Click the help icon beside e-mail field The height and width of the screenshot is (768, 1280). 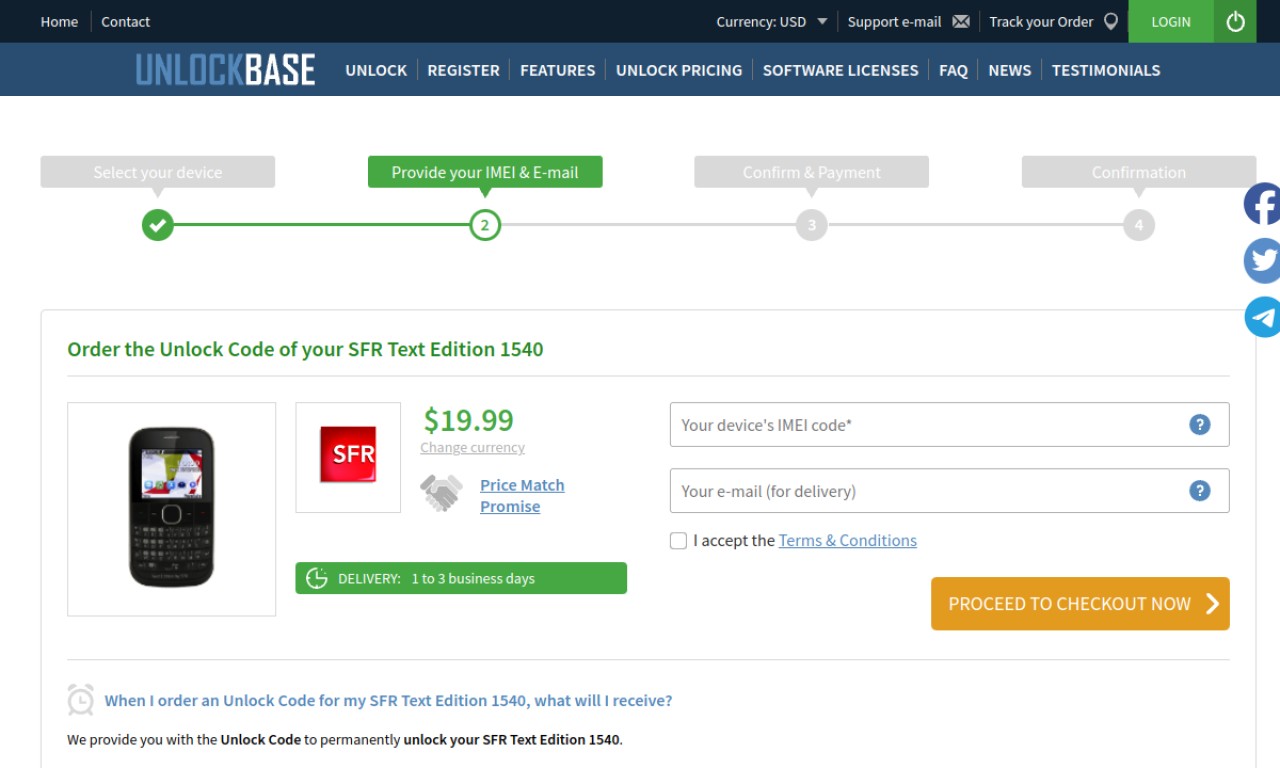pos(1199,491)
